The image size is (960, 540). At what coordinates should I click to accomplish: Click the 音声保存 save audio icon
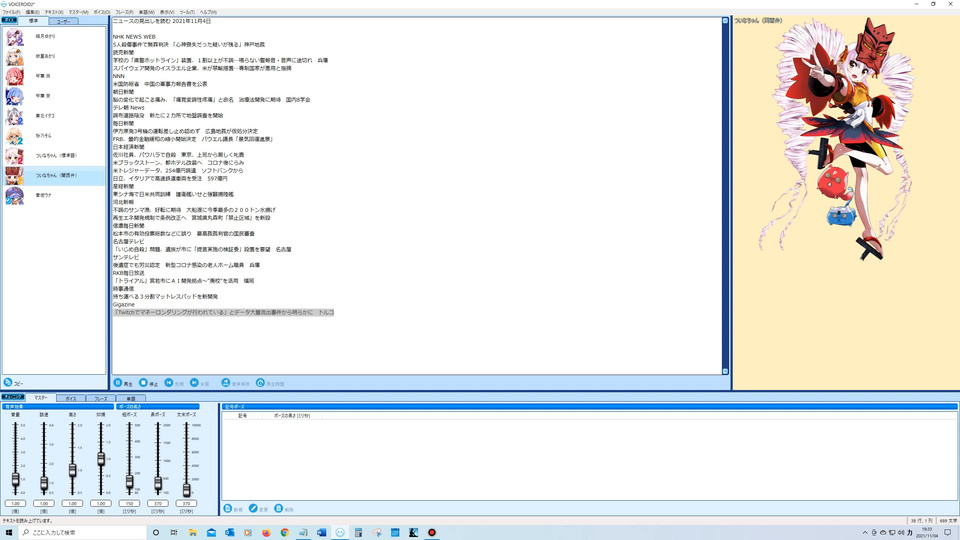click(225, 383)
